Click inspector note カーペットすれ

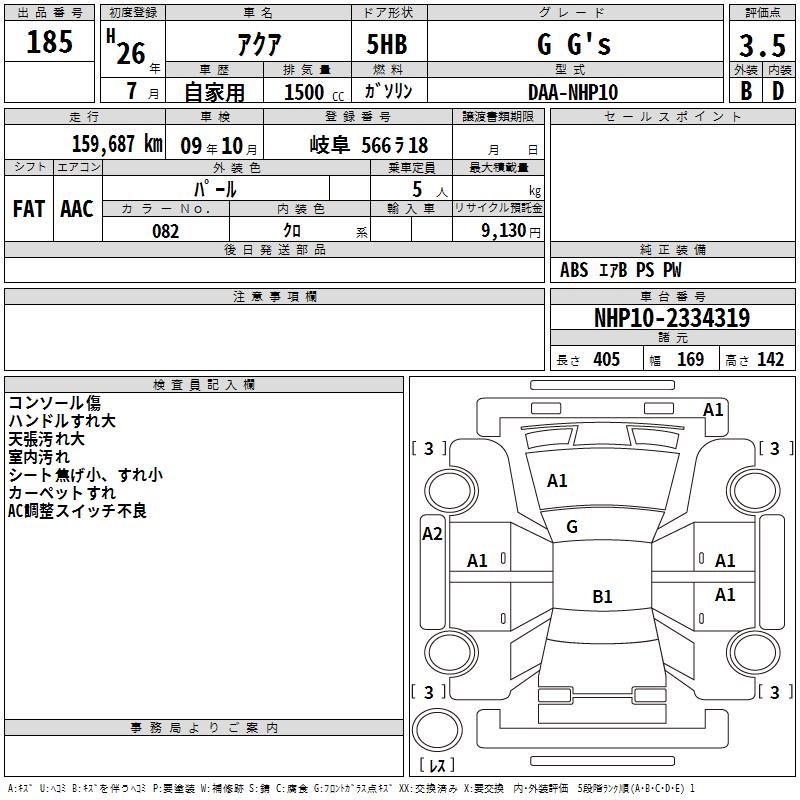click(x=62, y=492)
